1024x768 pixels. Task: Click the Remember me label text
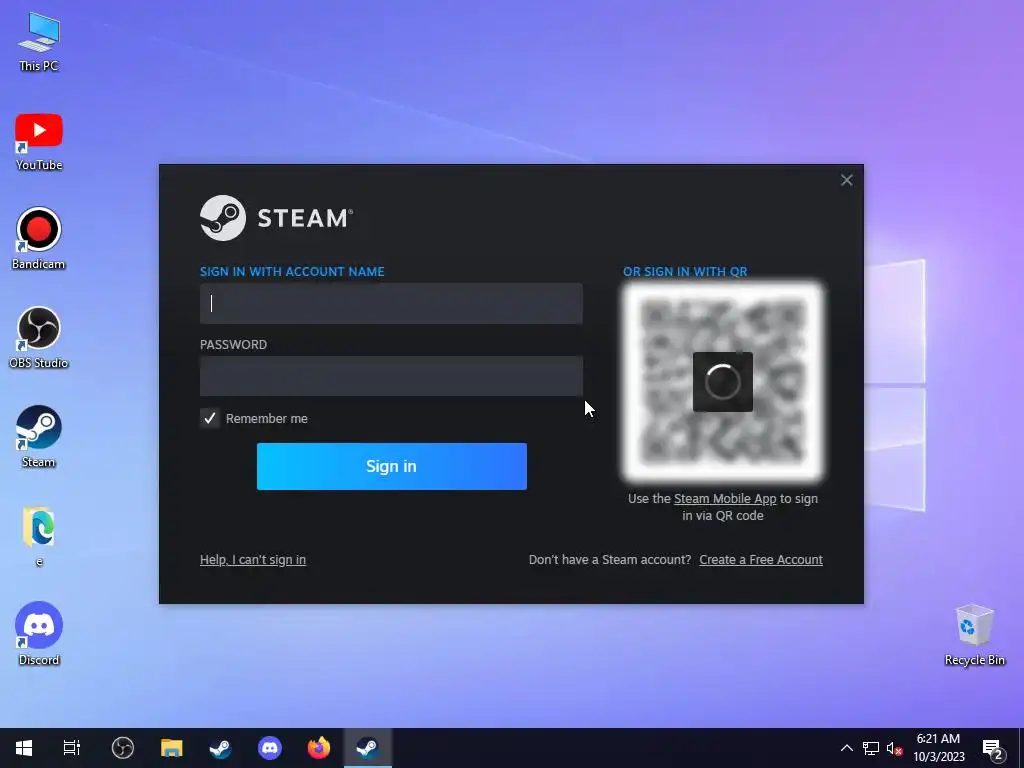266,419
